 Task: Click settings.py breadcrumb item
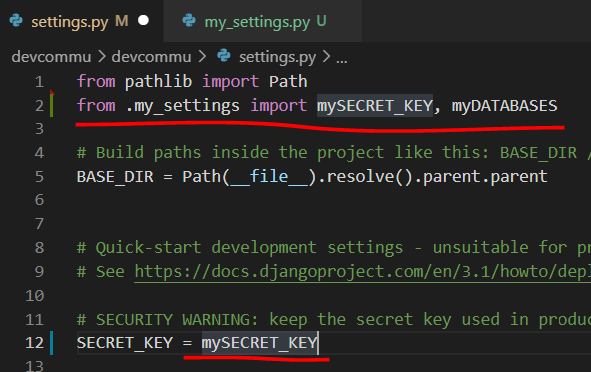click(x=277, y=58)
